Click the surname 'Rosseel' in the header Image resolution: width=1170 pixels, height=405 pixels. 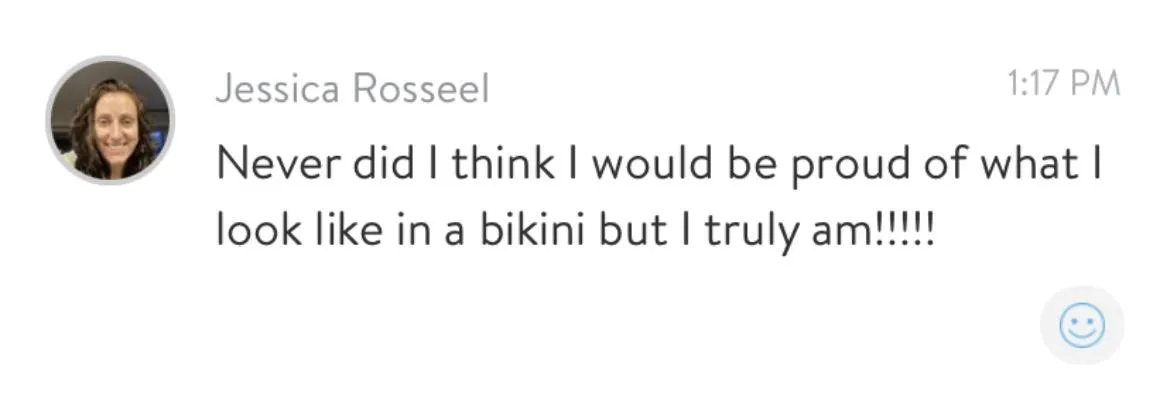[420, 90]
